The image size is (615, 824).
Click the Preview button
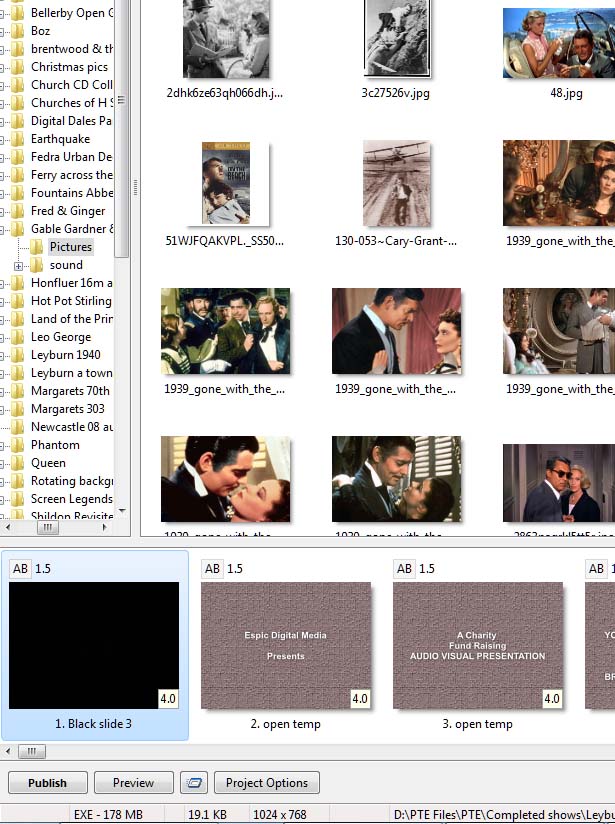tap(134, 782)
